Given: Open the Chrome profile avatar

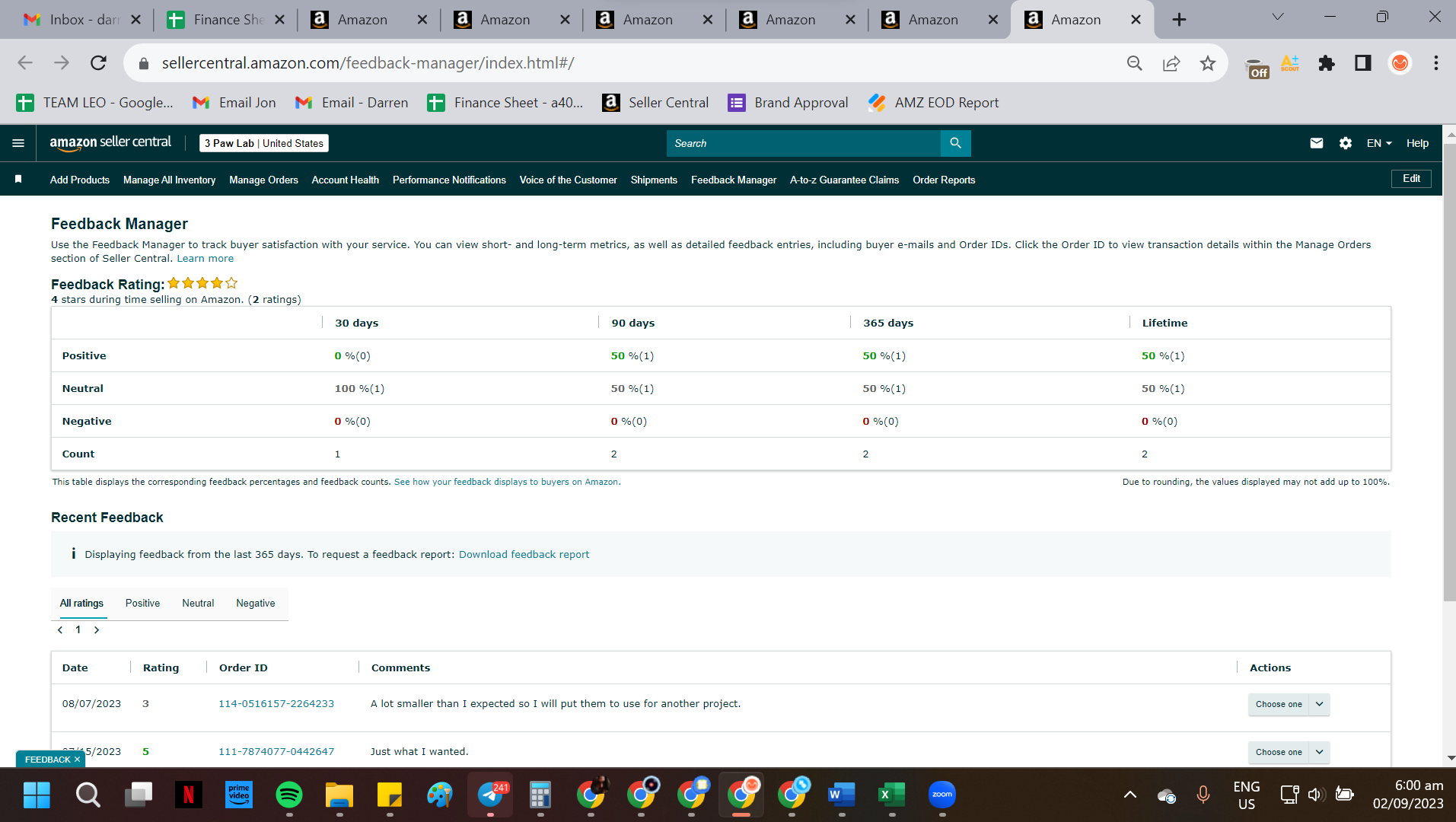Looking at the screenshot, I should (x=1400, y=63).
